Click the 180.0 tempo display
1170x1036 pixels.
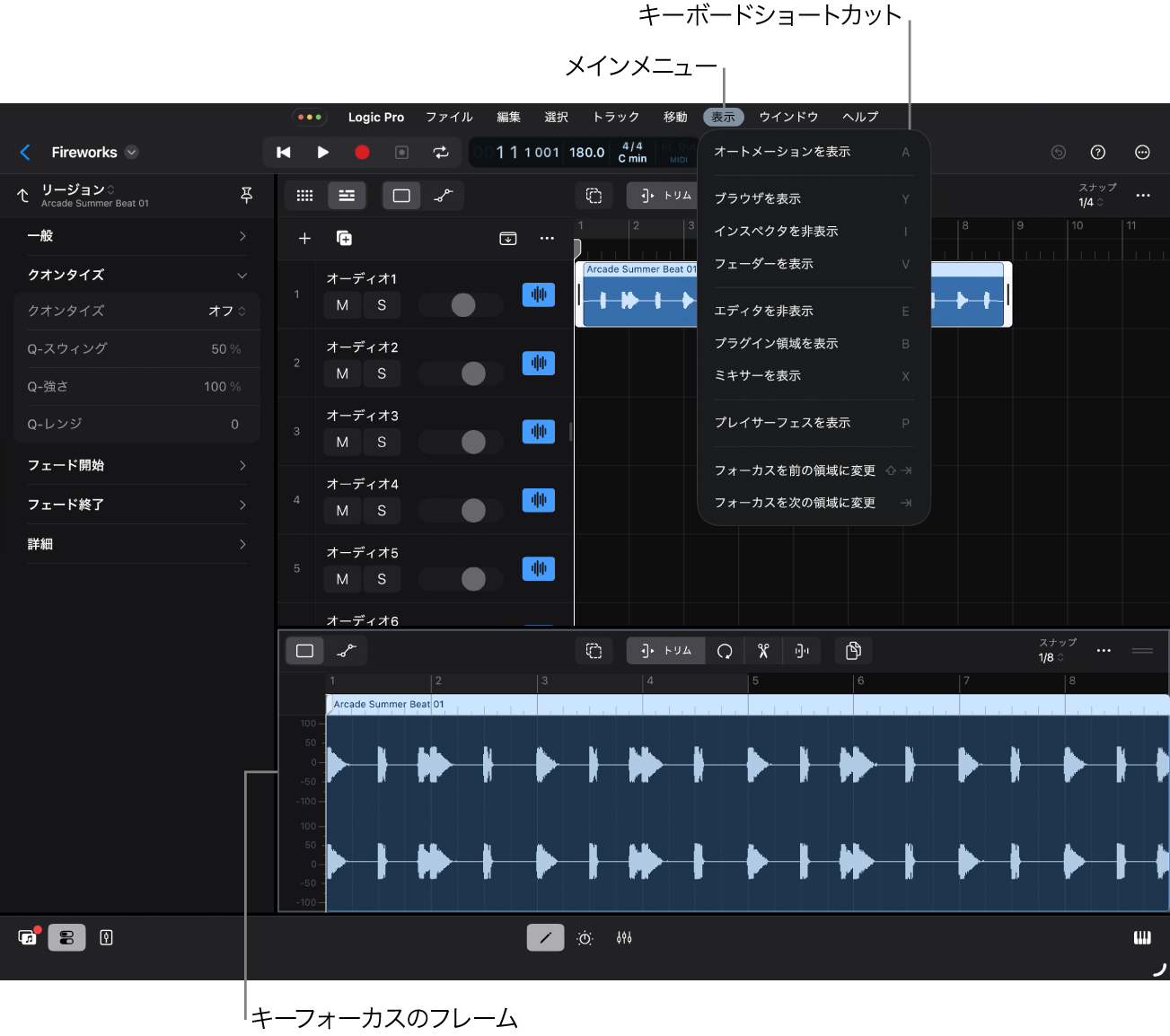click(x=586, y=153)
